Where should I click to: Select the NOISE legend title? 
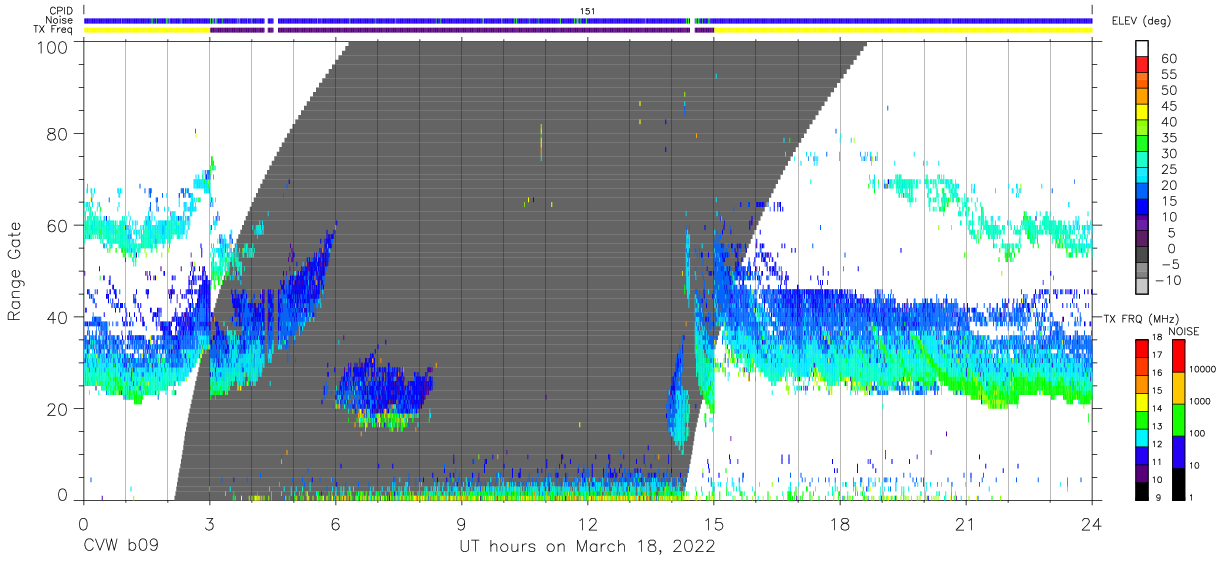(1186, 331)
